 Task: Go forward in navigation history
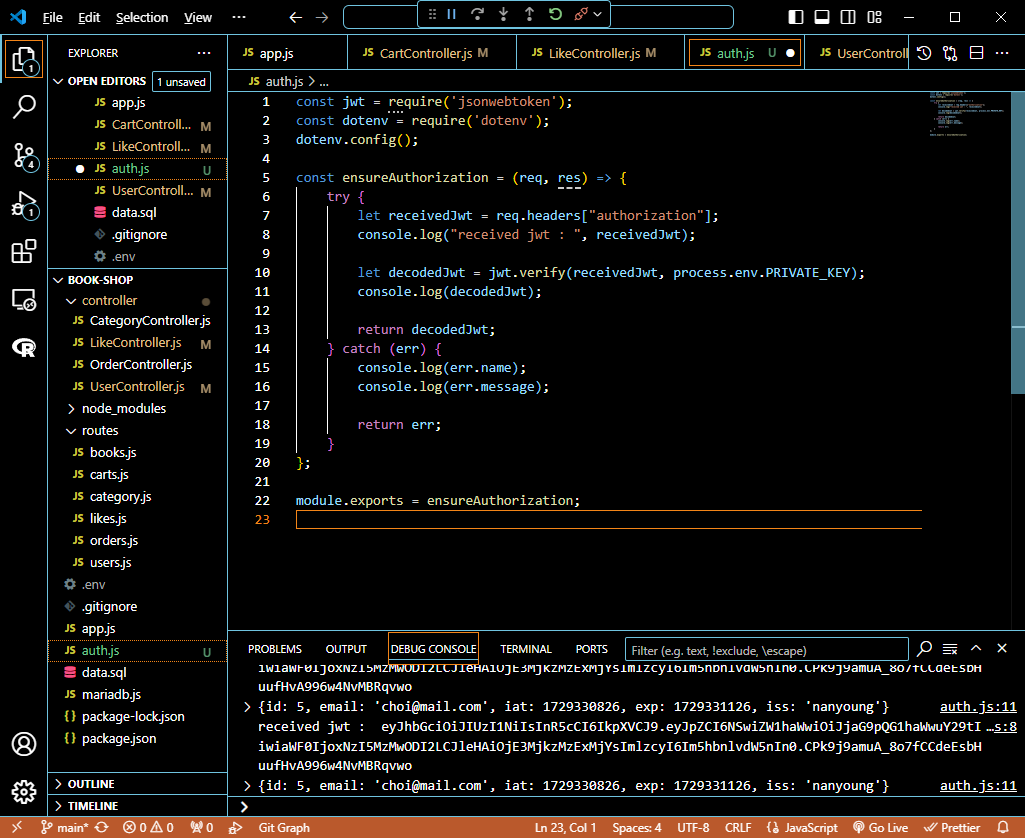[322, 18]
